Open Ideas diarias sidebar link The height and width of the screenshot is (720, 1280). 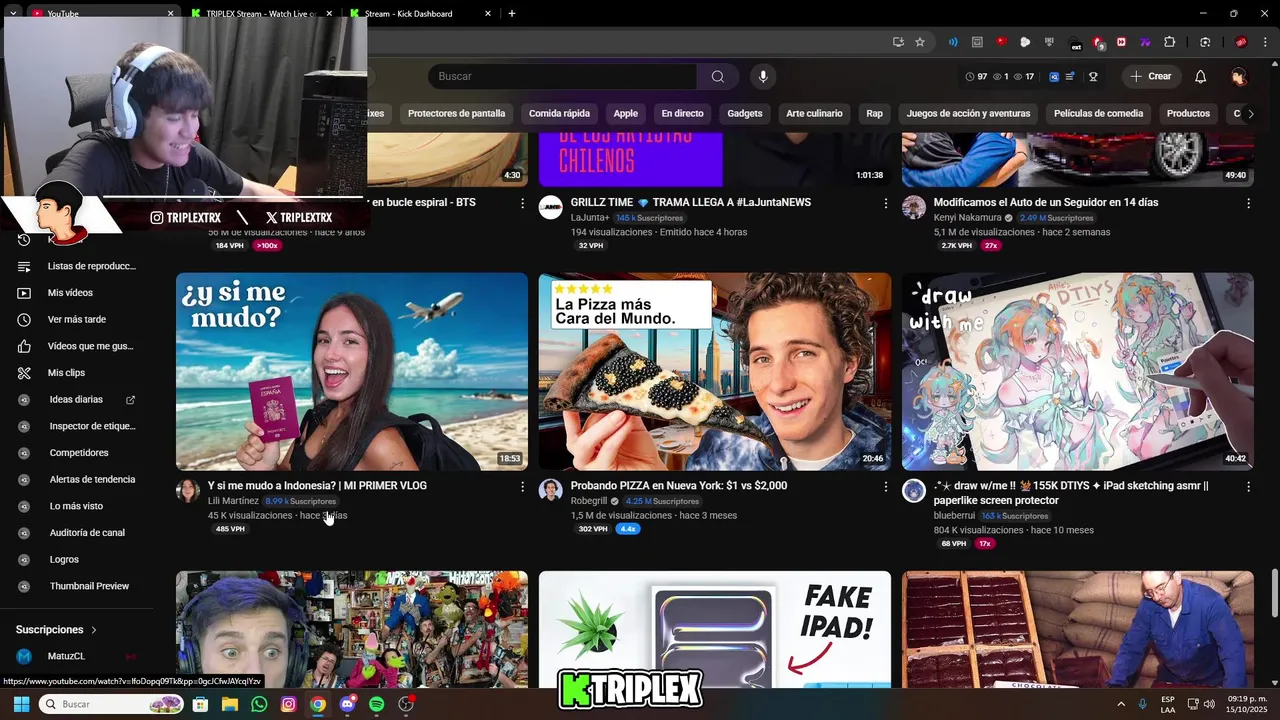(76, 399)
